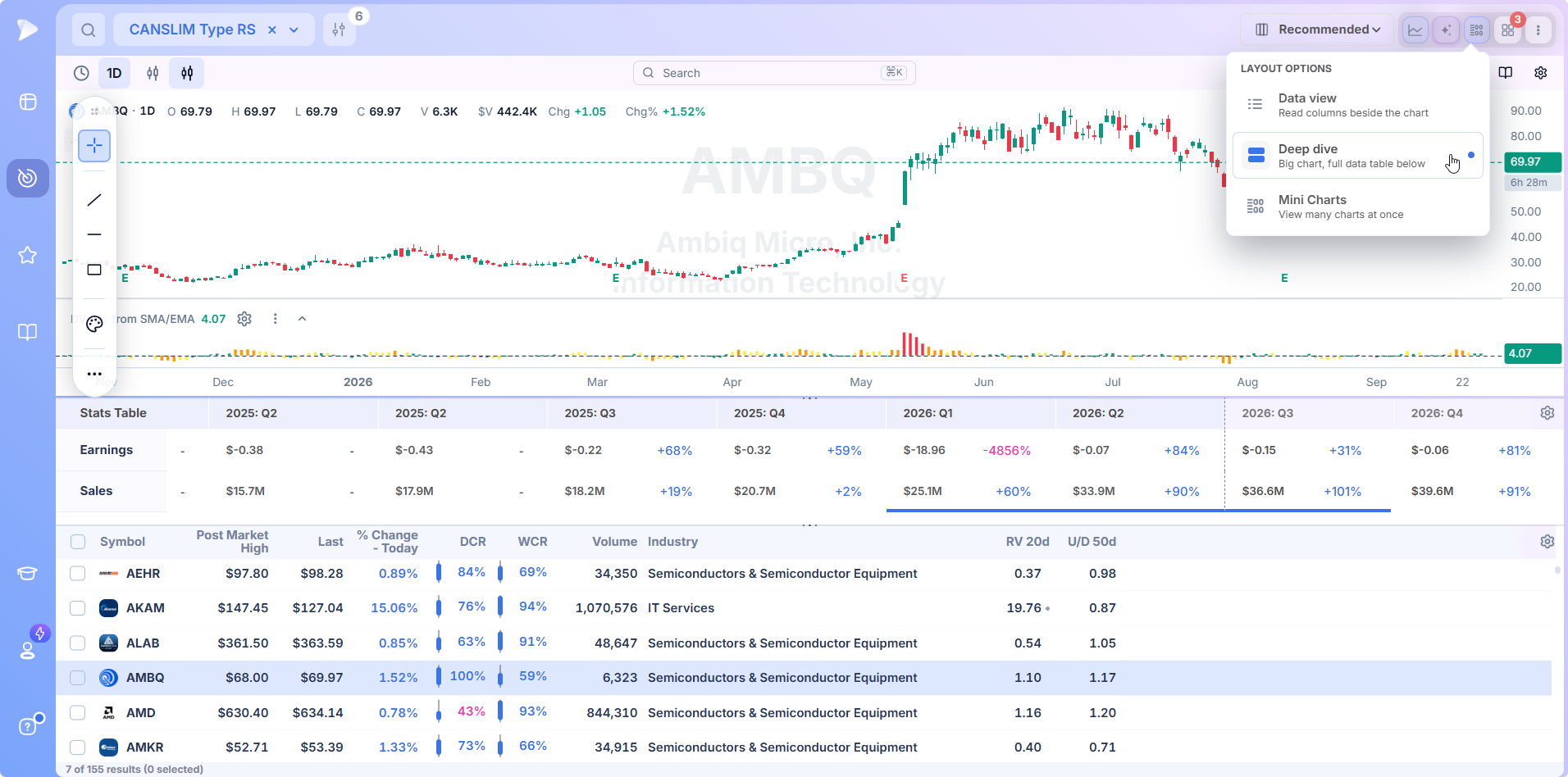Click the AI sparkle icon top-right
Image resolution: width=1568 pixels, height=777 pixels.
[x=1446, y=30]
